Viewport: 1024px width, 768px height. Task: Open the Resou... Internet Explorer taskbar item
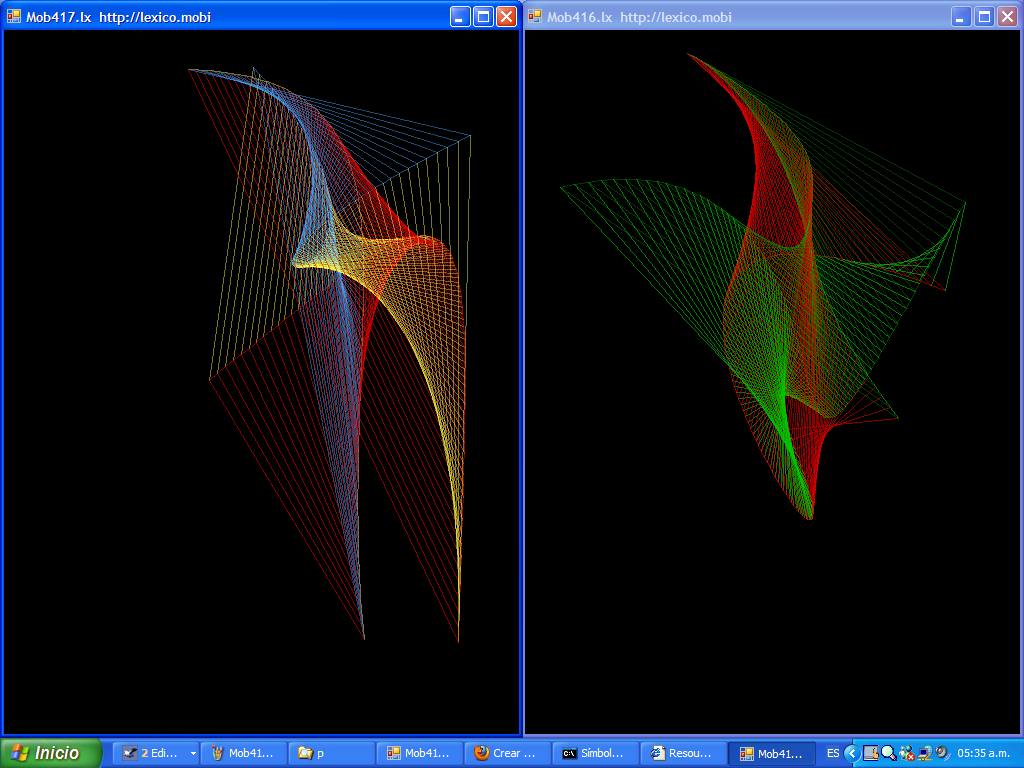coord(683,753)
